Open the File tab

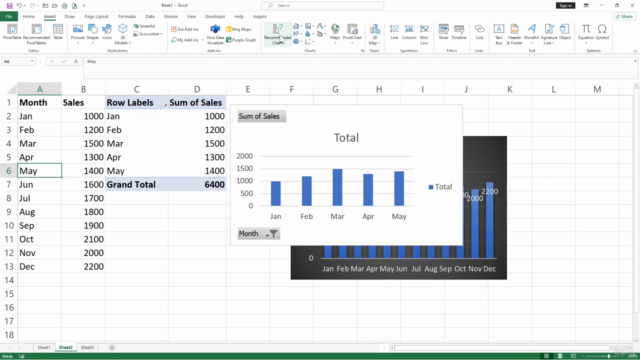[x=9, y=17]
